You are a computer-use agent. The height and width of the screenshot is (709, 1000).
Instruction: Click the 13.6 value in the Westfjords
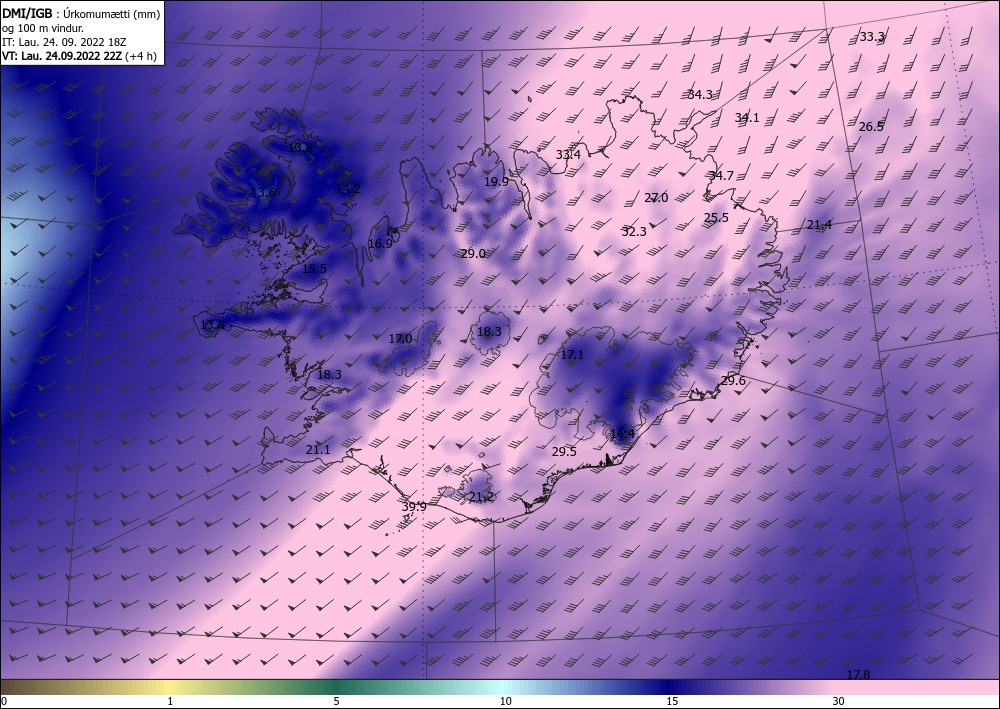(263, 193)
